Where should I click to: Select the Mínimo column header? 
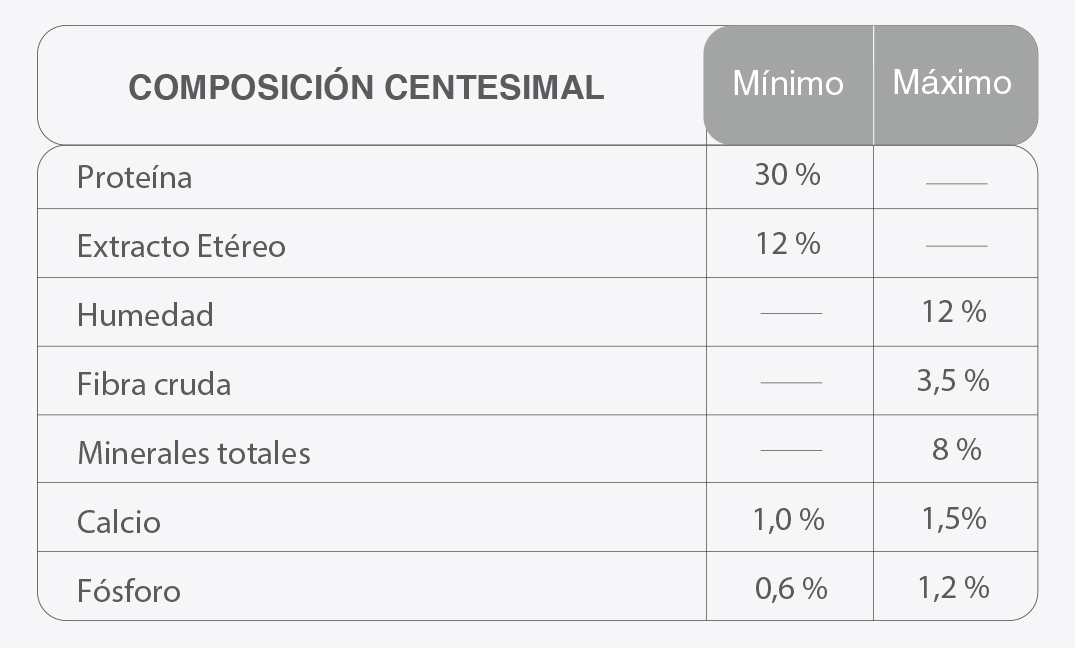pos(788,83)
